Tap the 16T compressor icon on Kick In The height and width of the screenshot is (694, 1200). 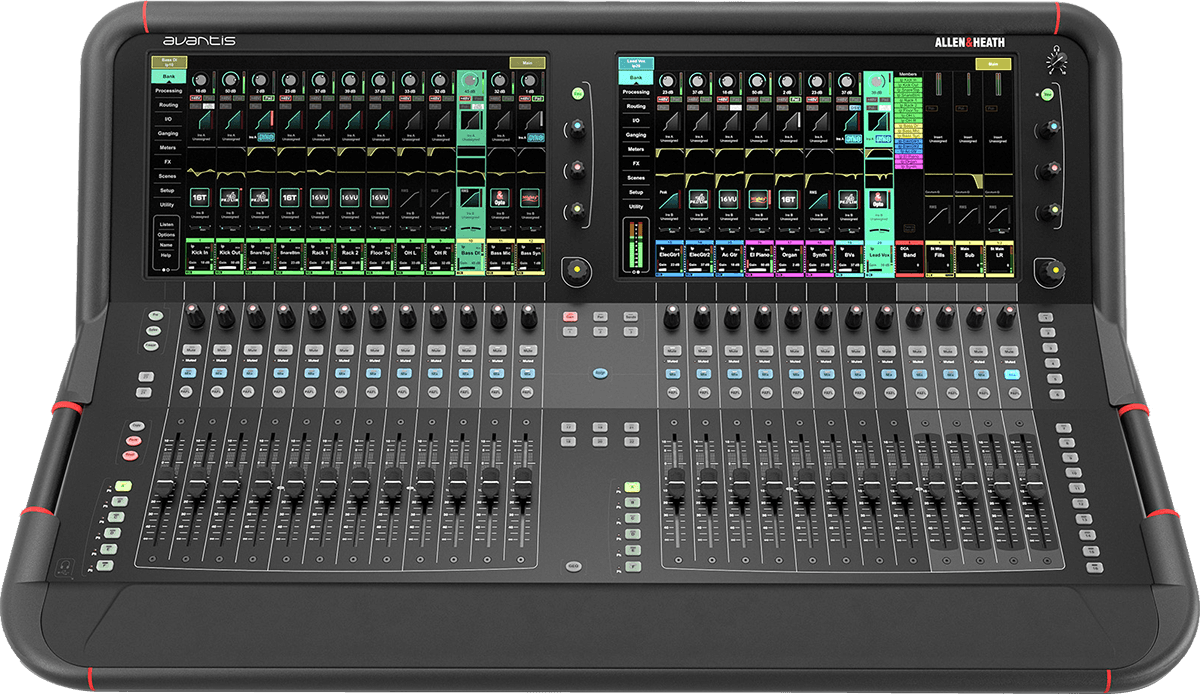click(199, 198)
